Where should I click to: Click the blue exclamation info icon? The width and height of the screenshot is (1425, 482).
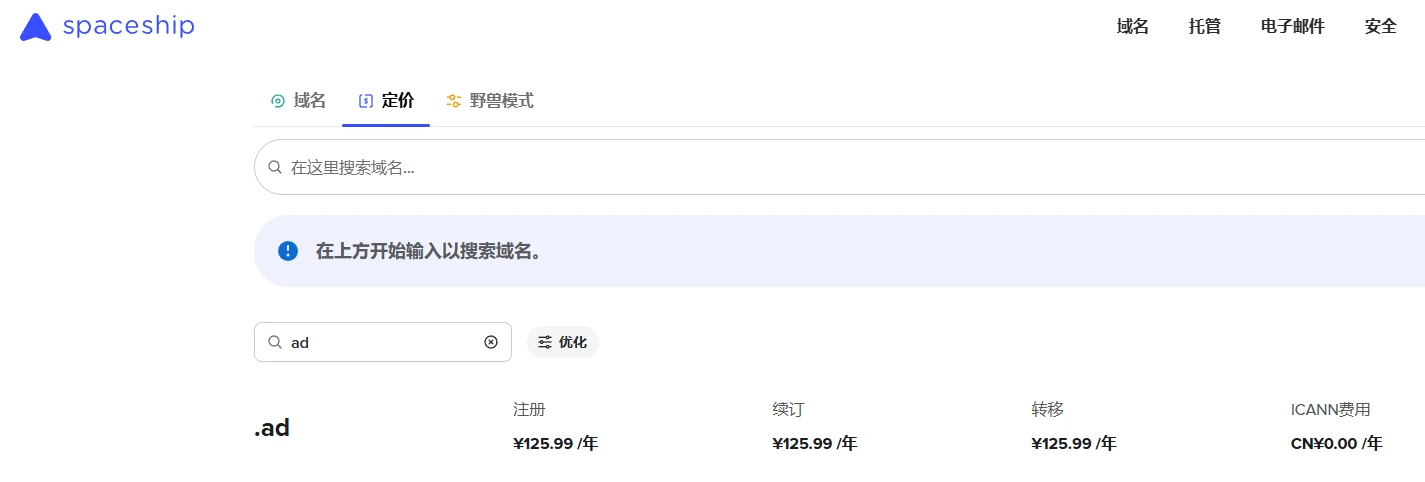[x=288, y=251]
